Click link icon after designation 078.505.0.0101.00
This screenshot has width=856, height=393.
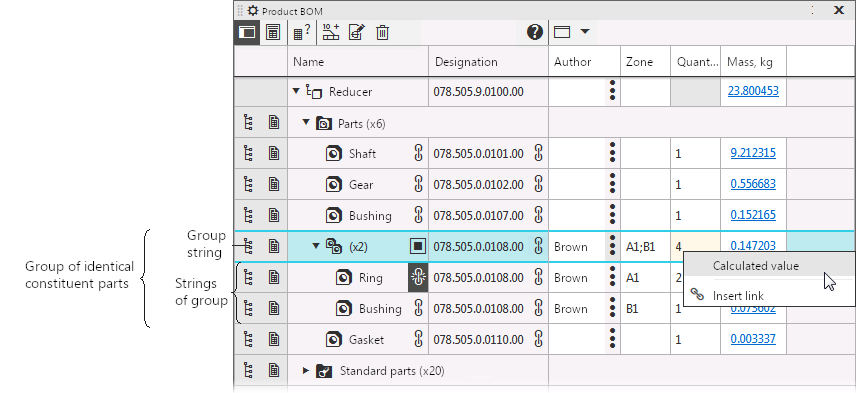pos(538,153)
